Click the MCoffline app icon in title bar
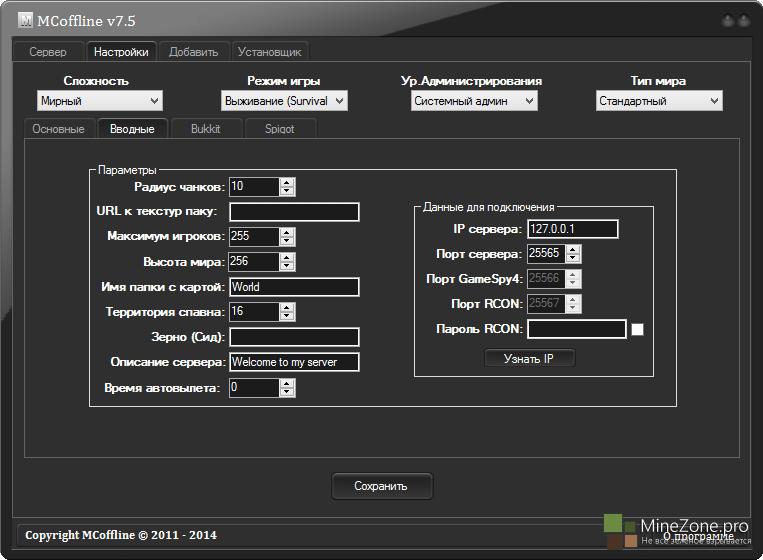763x560 pixels. click(27, 20)
